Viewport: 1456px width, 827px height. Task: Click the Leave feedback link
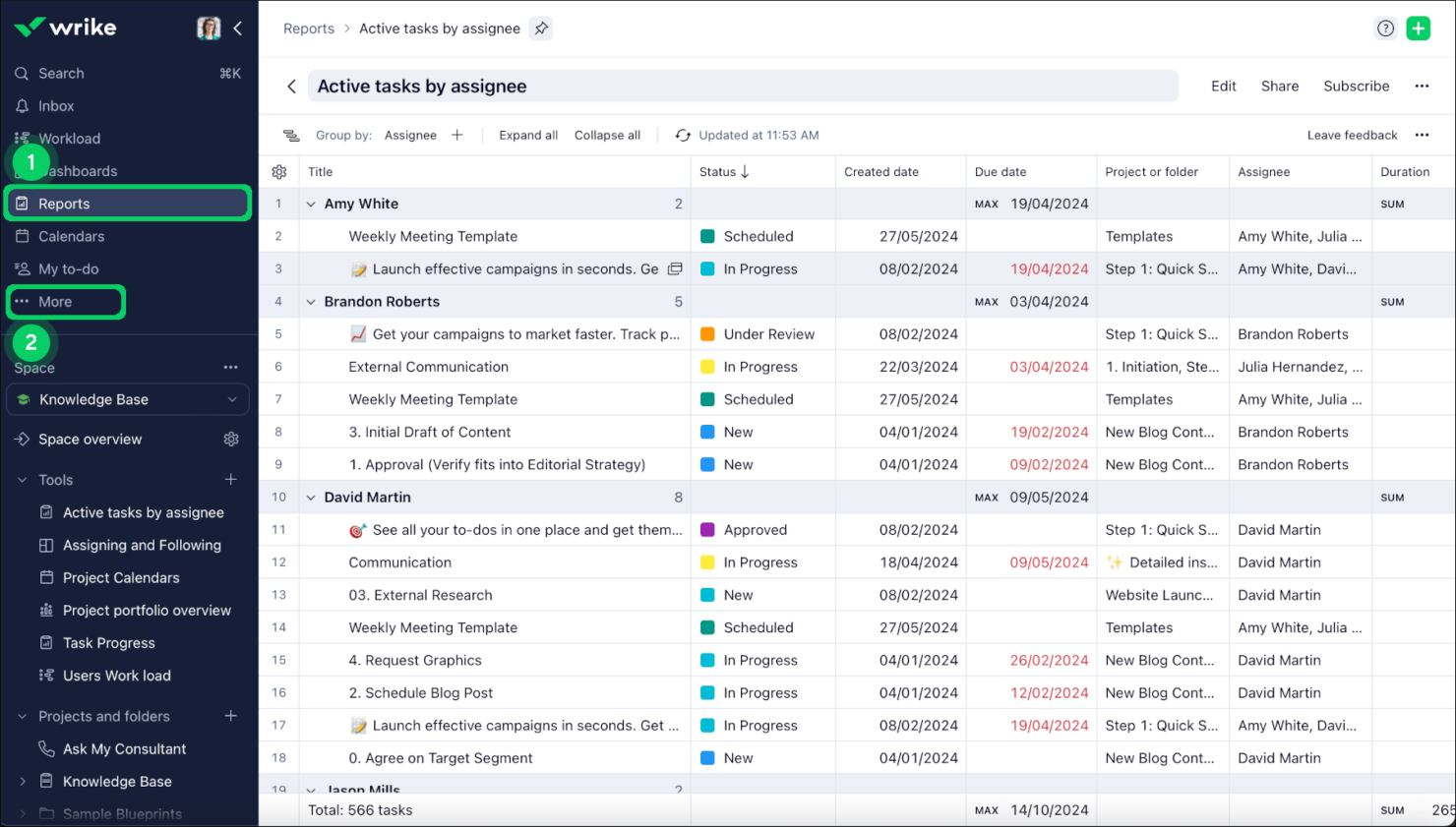point(1352,135)
